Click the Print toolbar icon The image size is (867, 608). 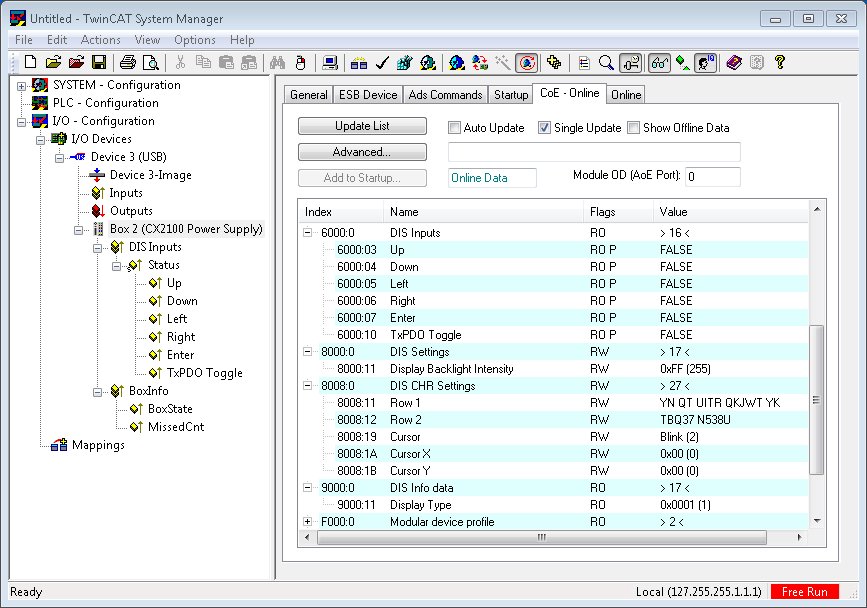click(x=128, y=62)
